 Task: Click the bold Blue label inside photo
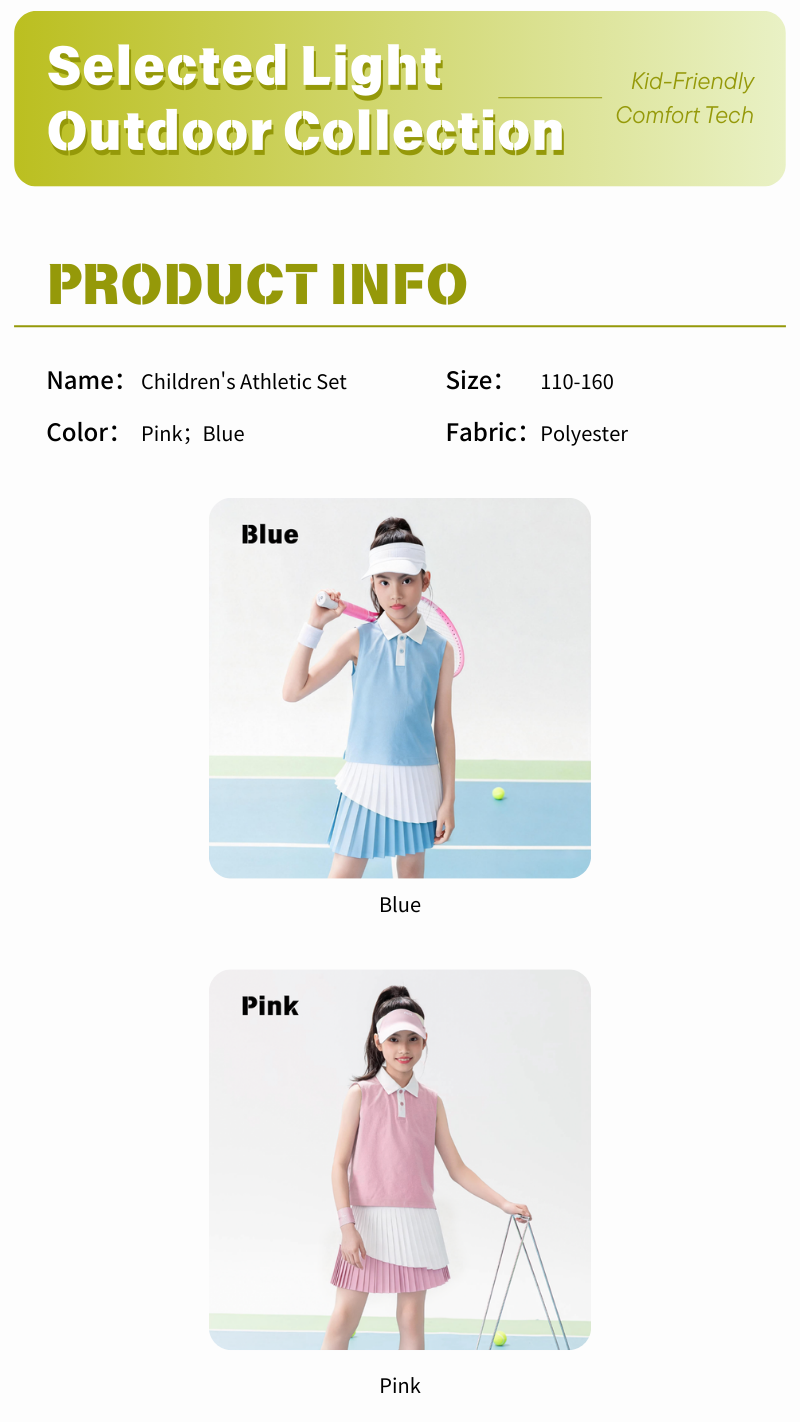pyautogui.click(x=269, y=535)
